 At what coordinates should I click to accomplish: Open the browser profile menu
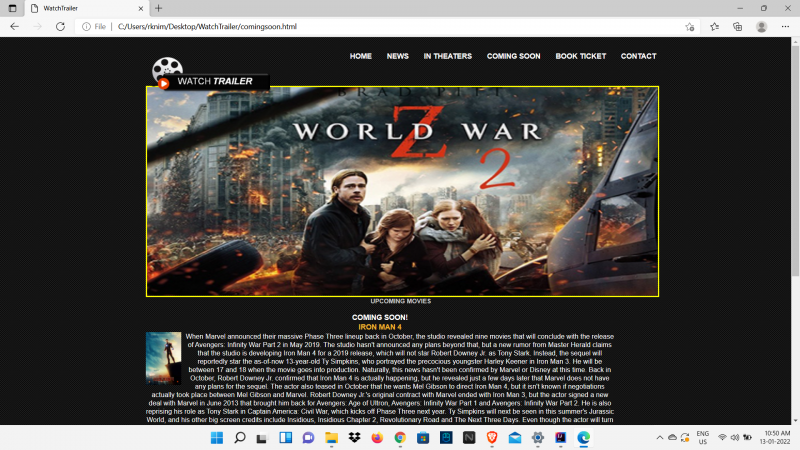pos(761,27)
